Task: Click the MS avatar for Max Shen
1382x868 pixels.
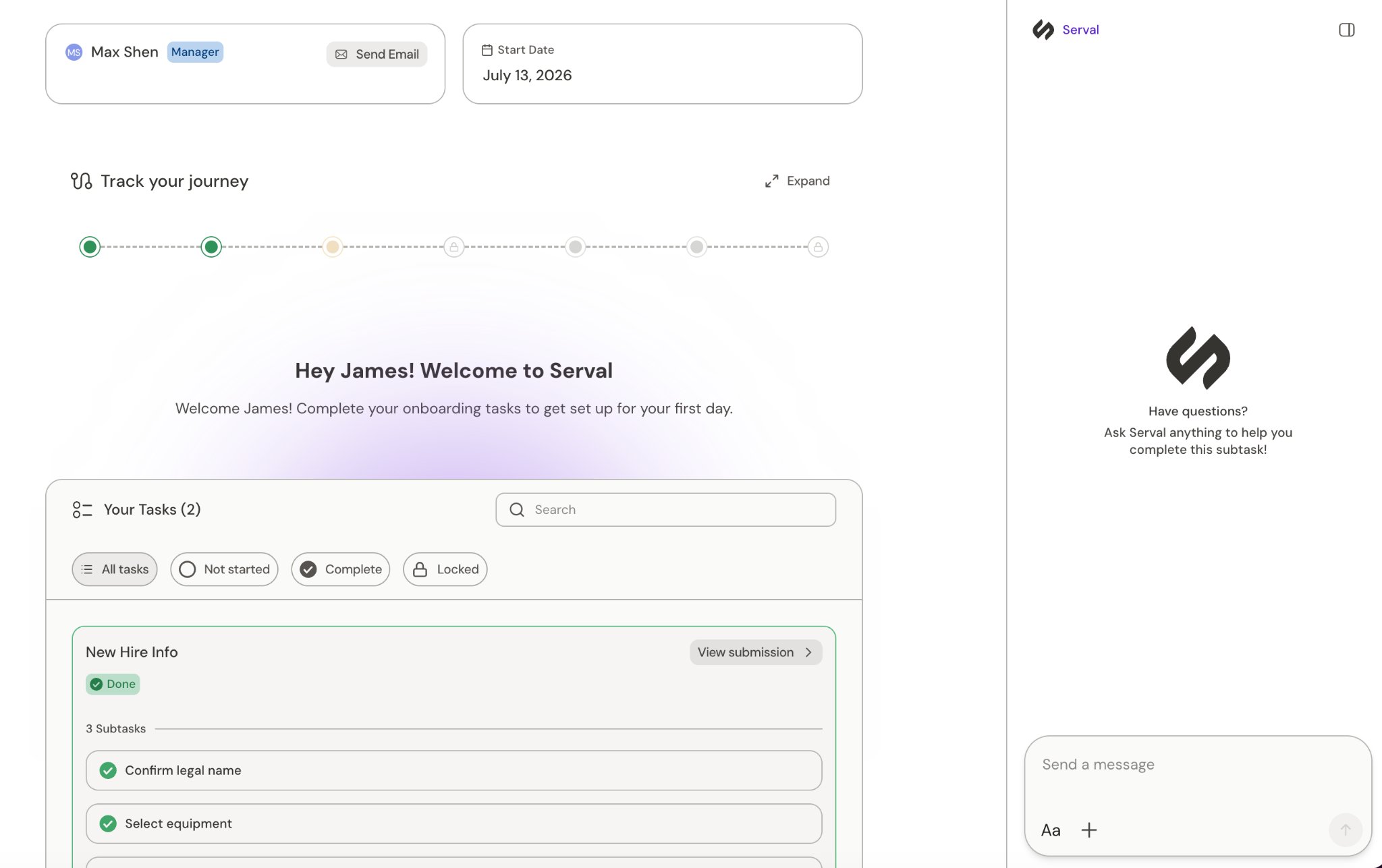Action: (74, 52)
